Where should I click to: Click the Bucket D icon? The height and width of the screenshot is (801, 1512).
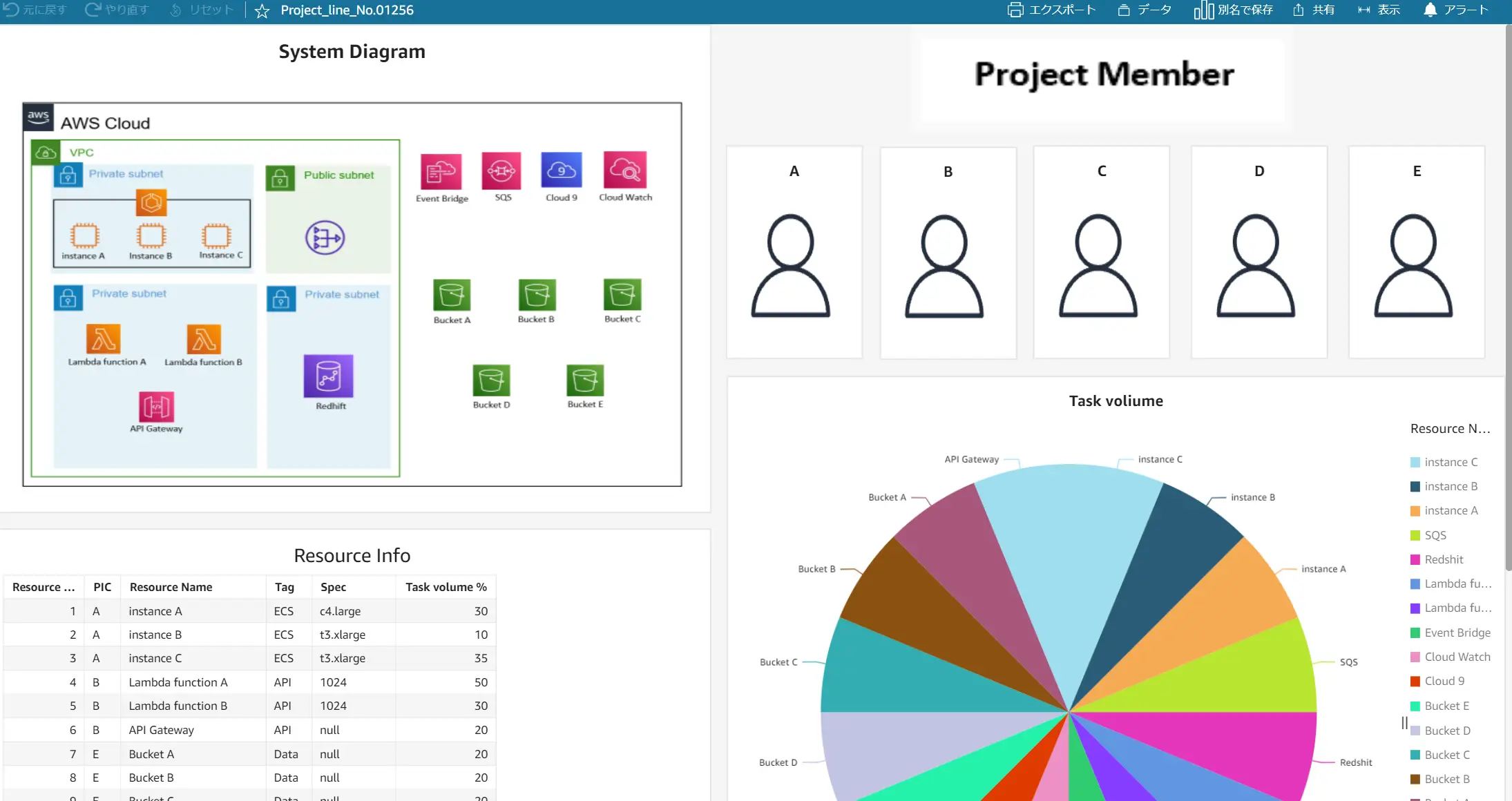pyautogui.click(x=491, y=380)
